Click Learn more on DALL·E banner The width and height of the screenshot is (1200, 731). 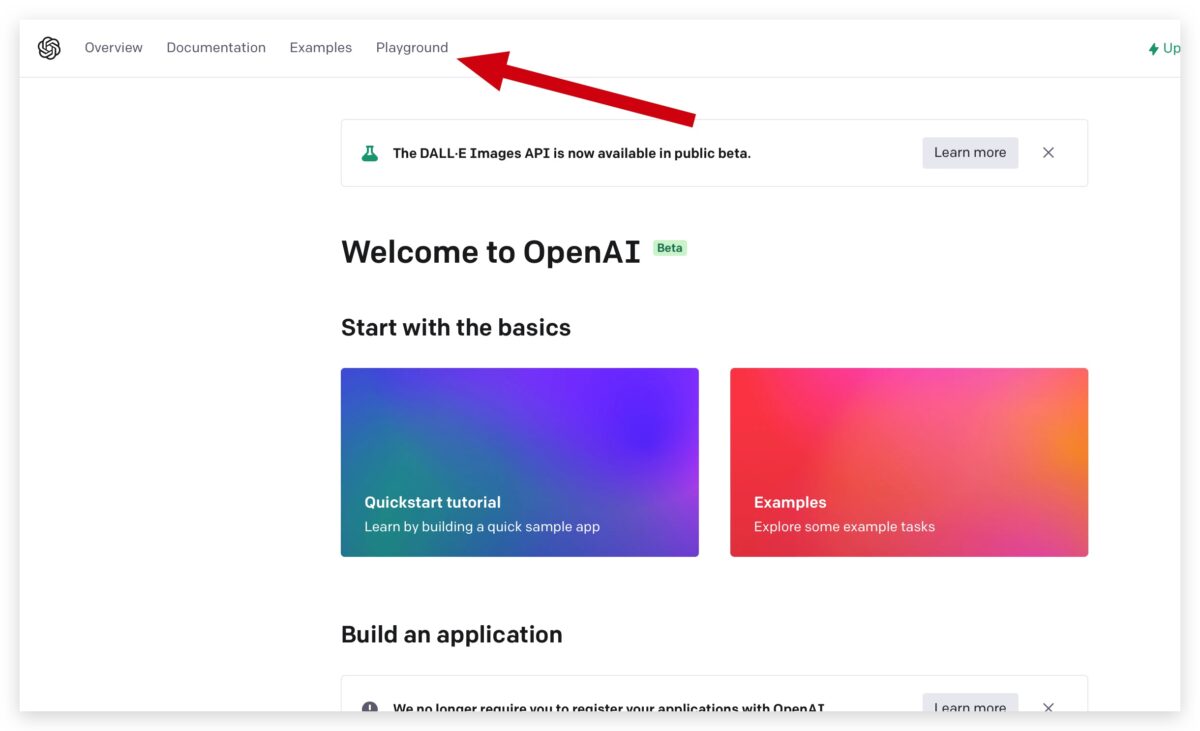[x=970, y=153]
